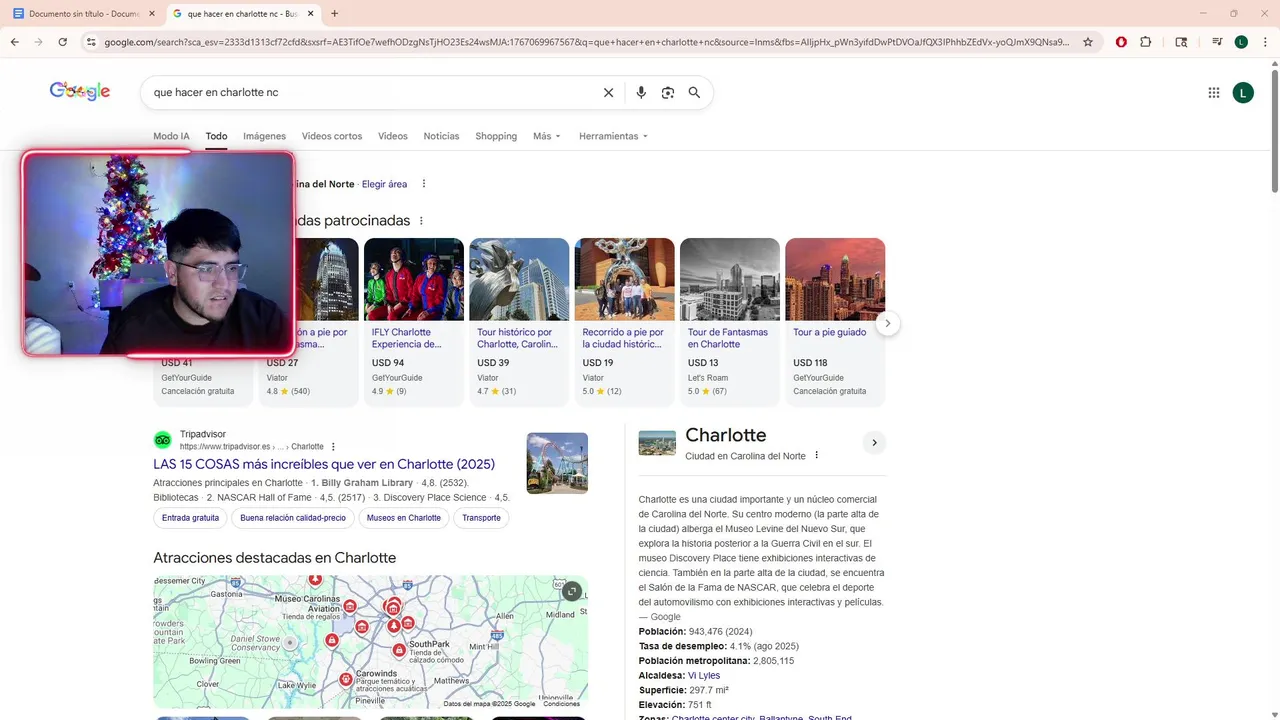Click the Charlotte panel thumbnail image
Screen dimensions: 1280x720
pos(657,443)
